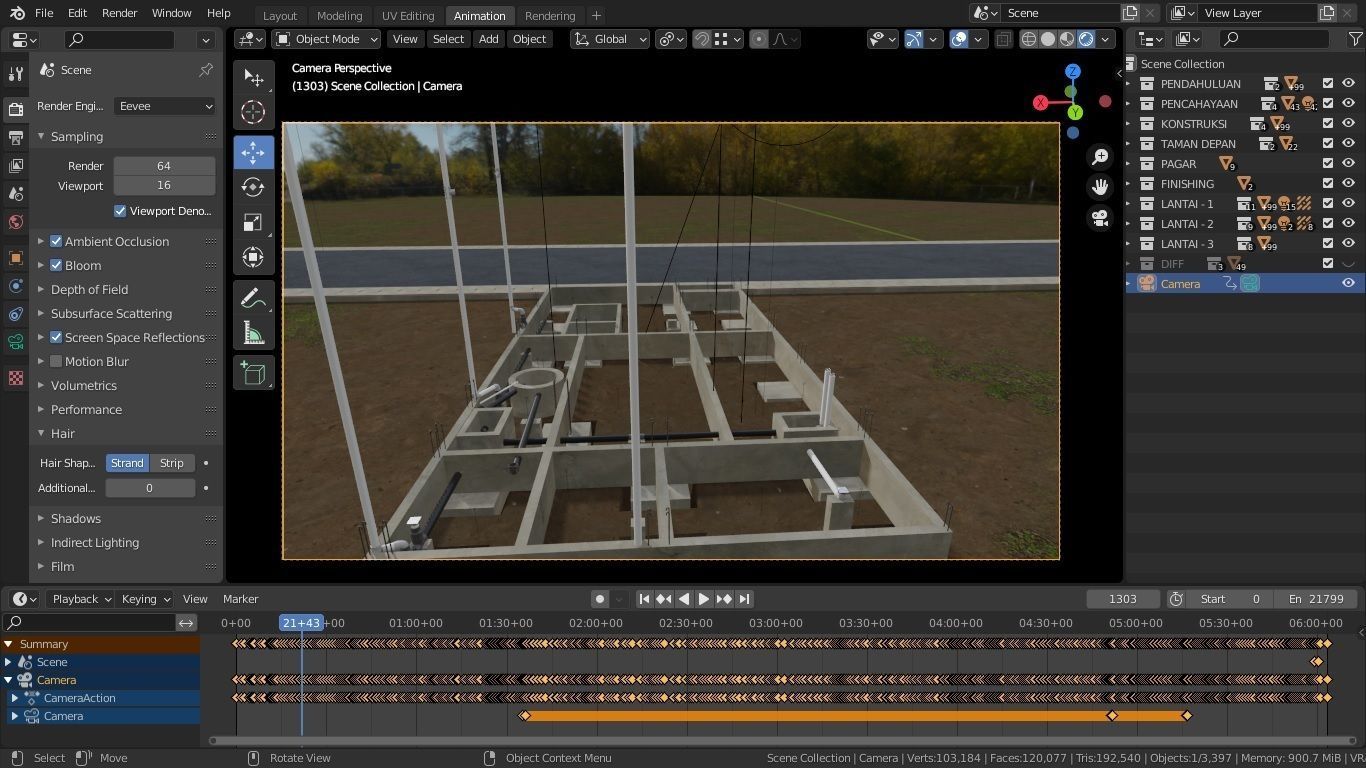The image size is (1366, 768).
Task: Toggle auto keying record button
Action: 600,599
